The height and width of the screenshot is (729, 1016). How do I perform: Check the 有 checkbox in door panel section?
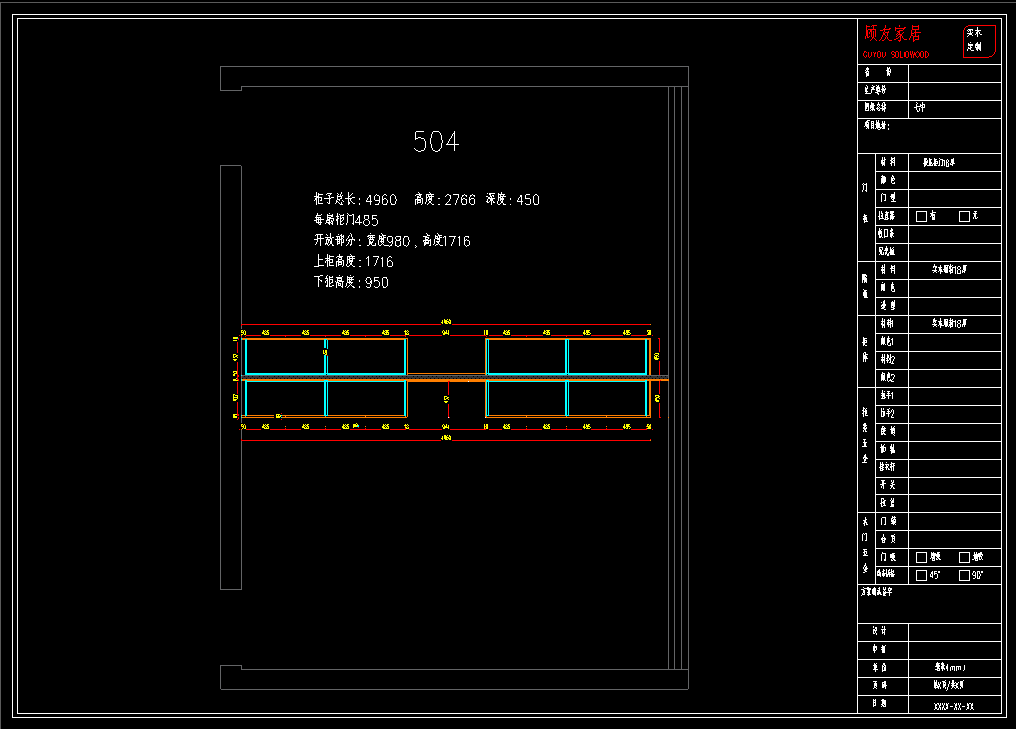click(921, 216)
